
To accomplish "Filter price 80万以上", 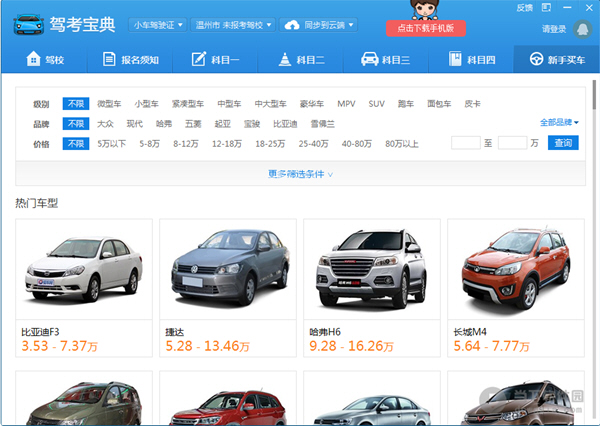I will (402, 144).
